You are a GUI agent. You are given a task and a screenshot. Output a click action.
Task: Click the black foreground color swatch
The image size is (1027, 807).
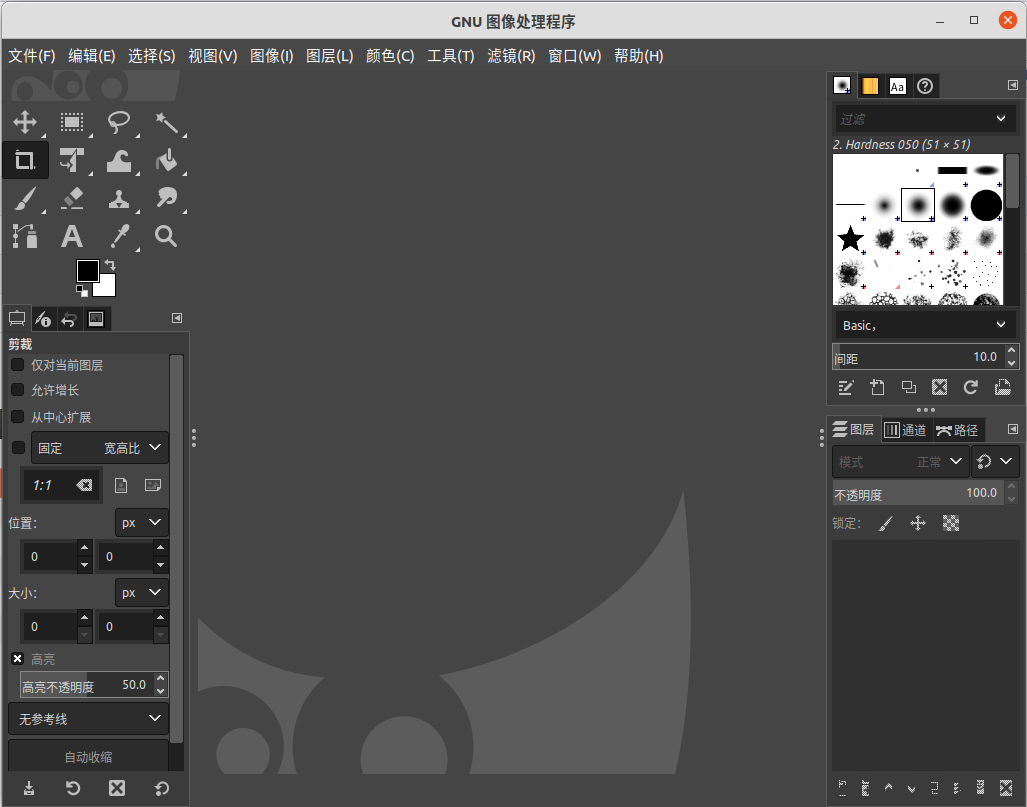[87, 271]
